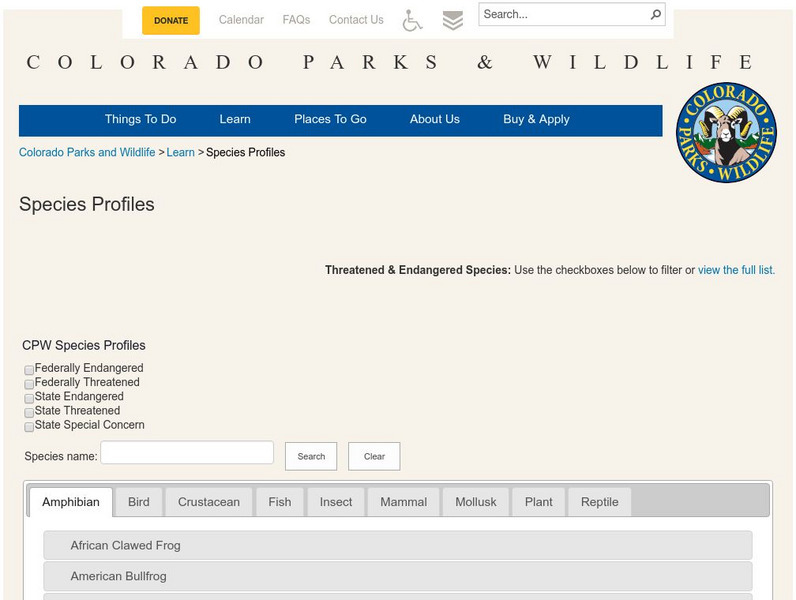Switch to the Insect tab
The width and height of the screenshot is (796, 600).
336,502
